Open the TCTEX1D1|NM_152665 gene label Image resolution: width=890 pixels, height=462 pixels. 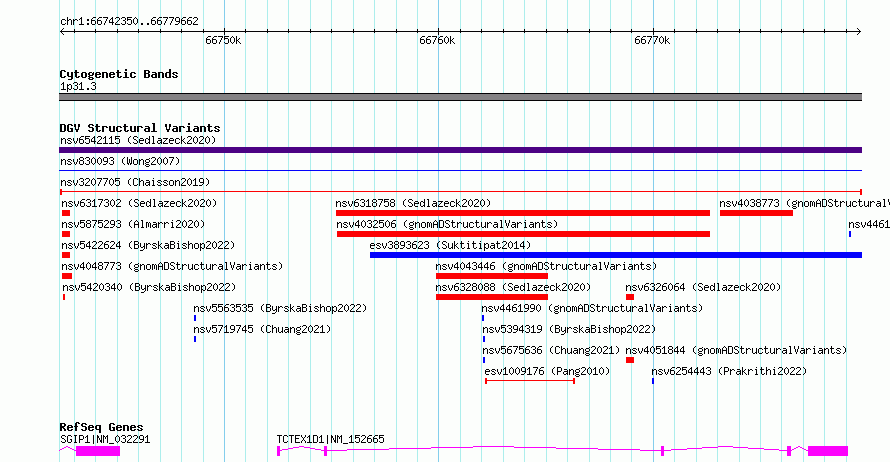click(x=330, y=439)
